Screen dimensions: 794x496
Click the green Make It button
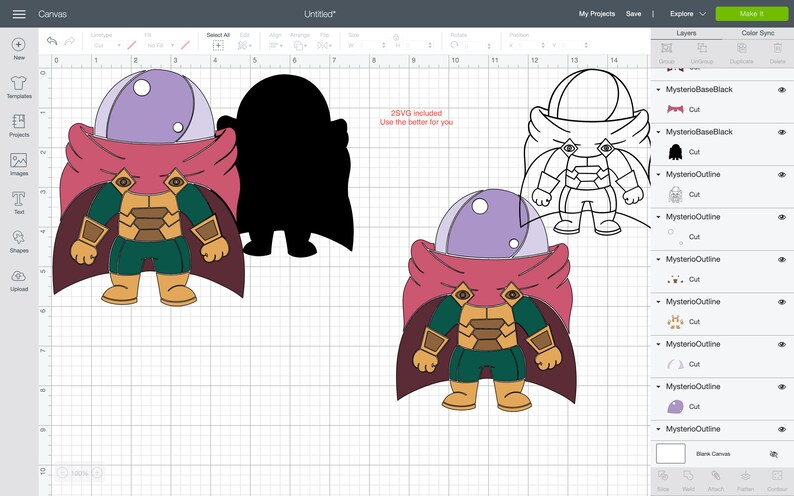coord(751,14)
